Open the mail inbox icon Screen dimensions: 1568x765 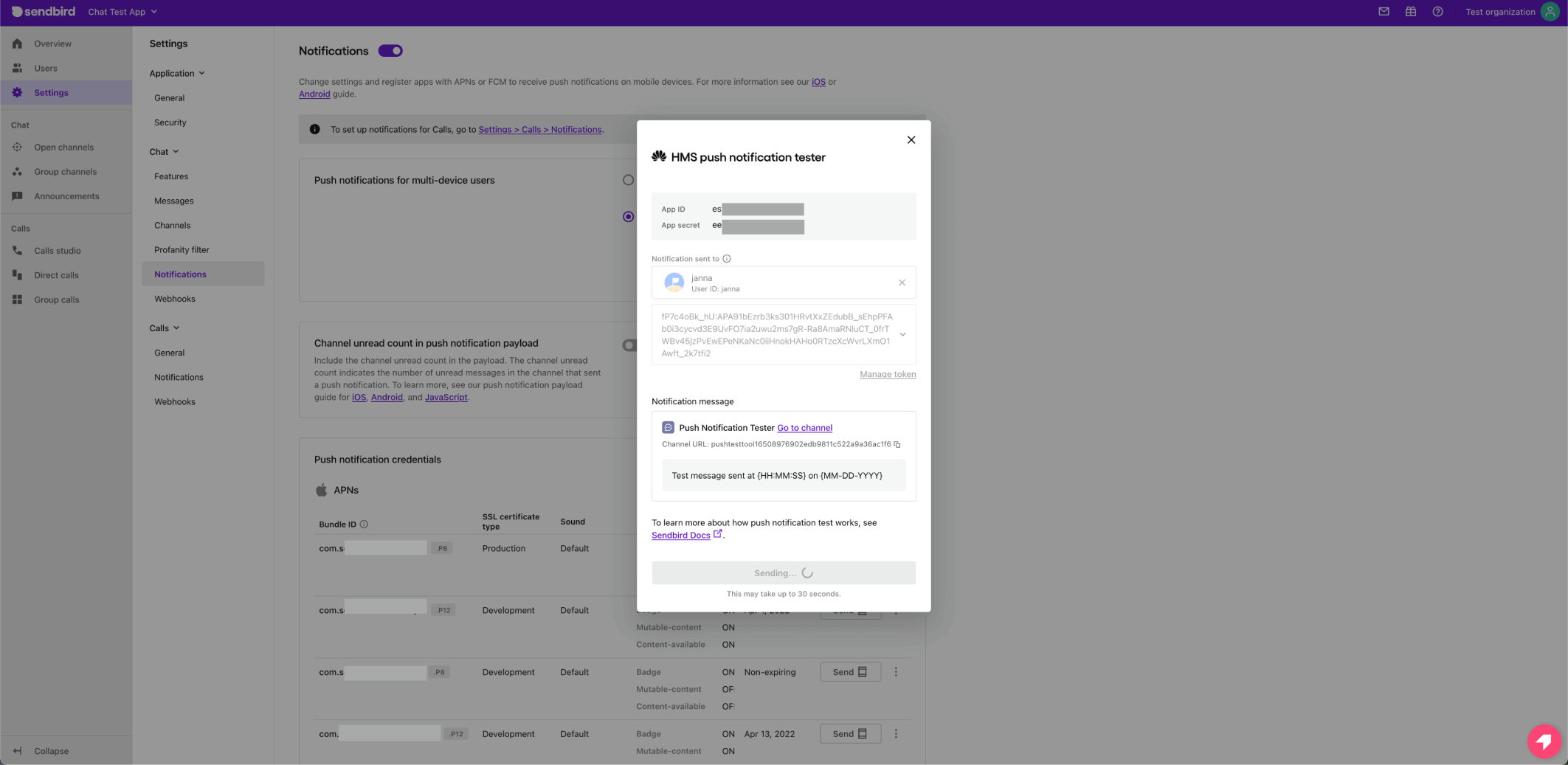point(1384,12)
